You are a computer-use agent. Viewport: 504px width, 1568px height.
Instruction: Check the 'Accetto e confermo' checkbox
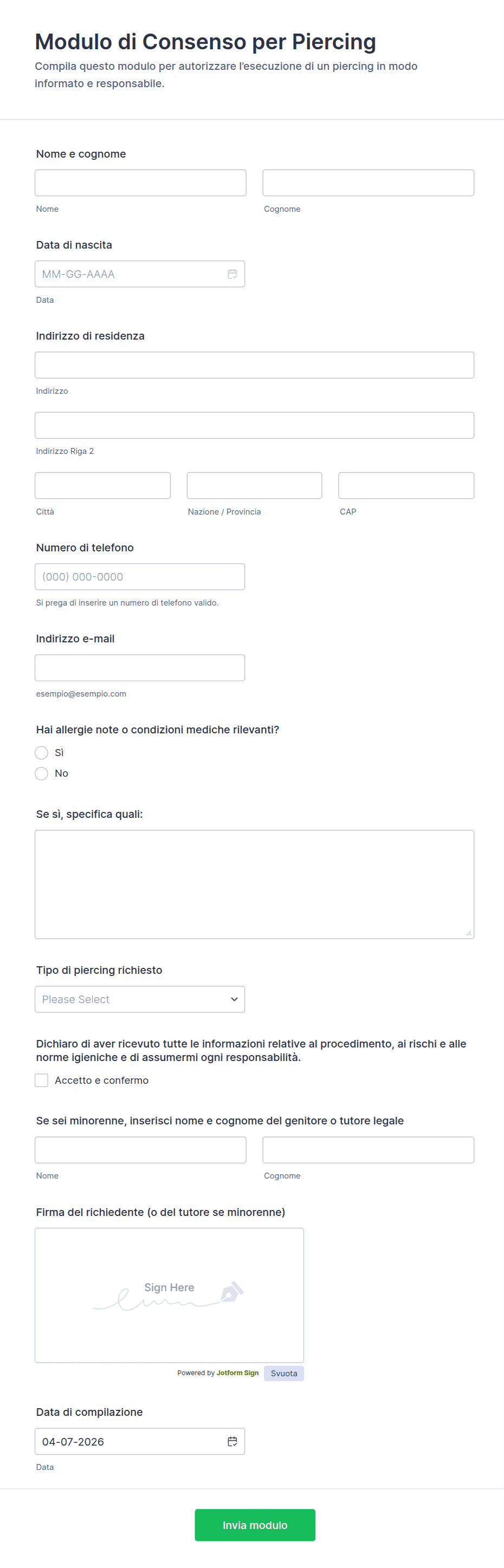tap(41, 1080)
